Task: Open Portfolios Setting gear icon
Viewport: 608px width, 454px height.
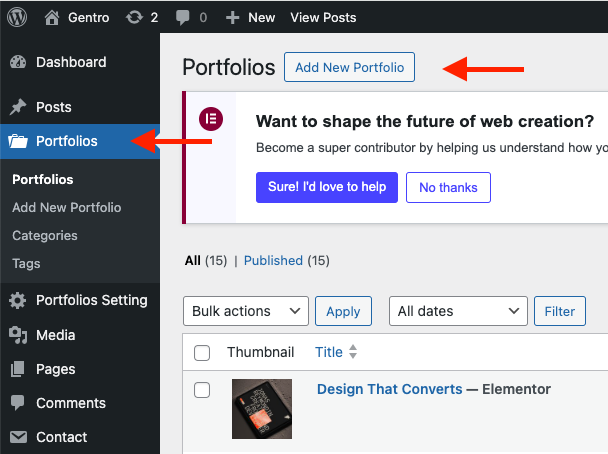Action: [x=18, y=300]
